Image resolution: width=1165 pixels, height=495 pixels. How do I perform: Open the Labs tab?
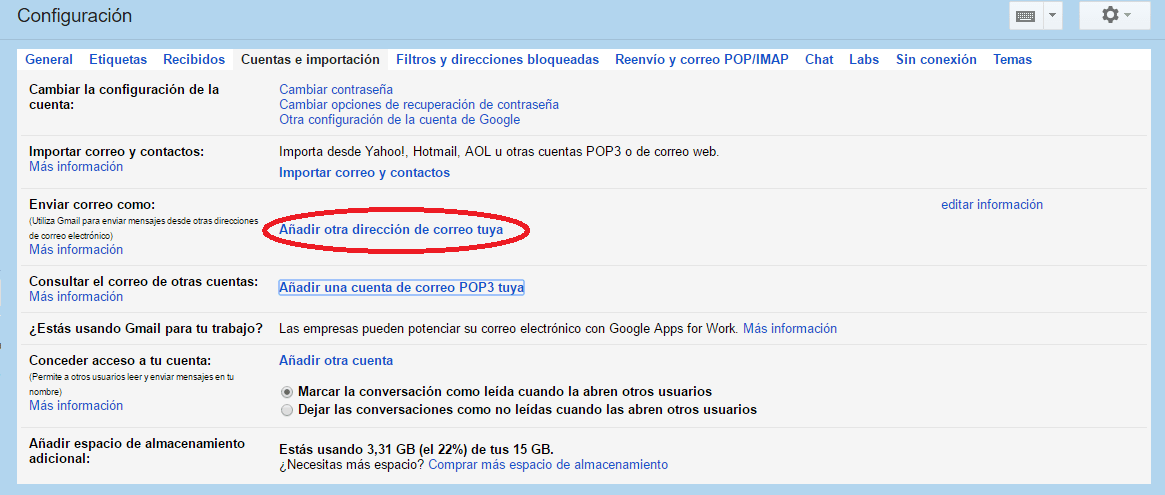coord(864,60)
